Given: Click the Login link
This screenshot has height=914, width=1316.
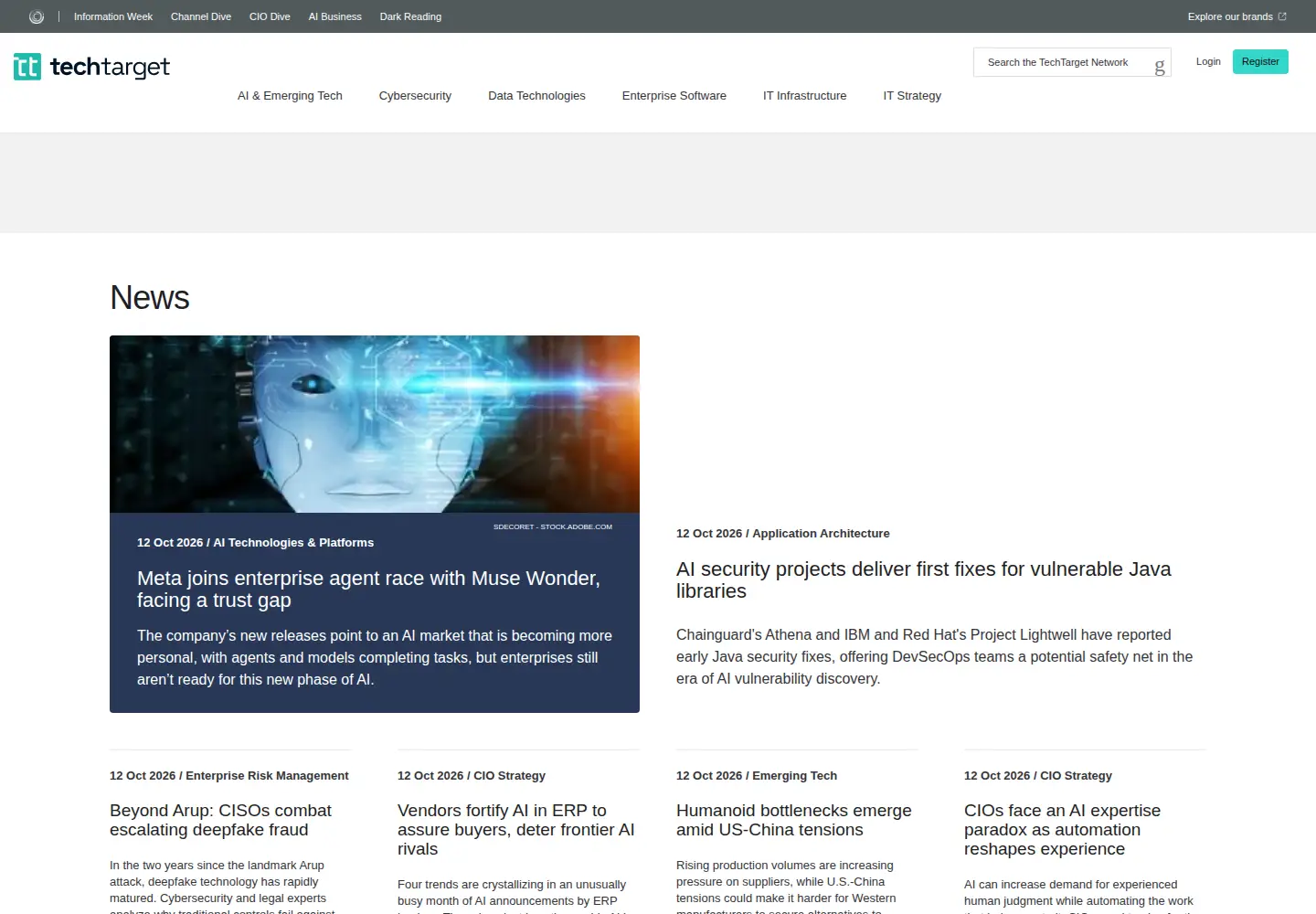Looking at the screenshot, I should [x=1208, y=61].
